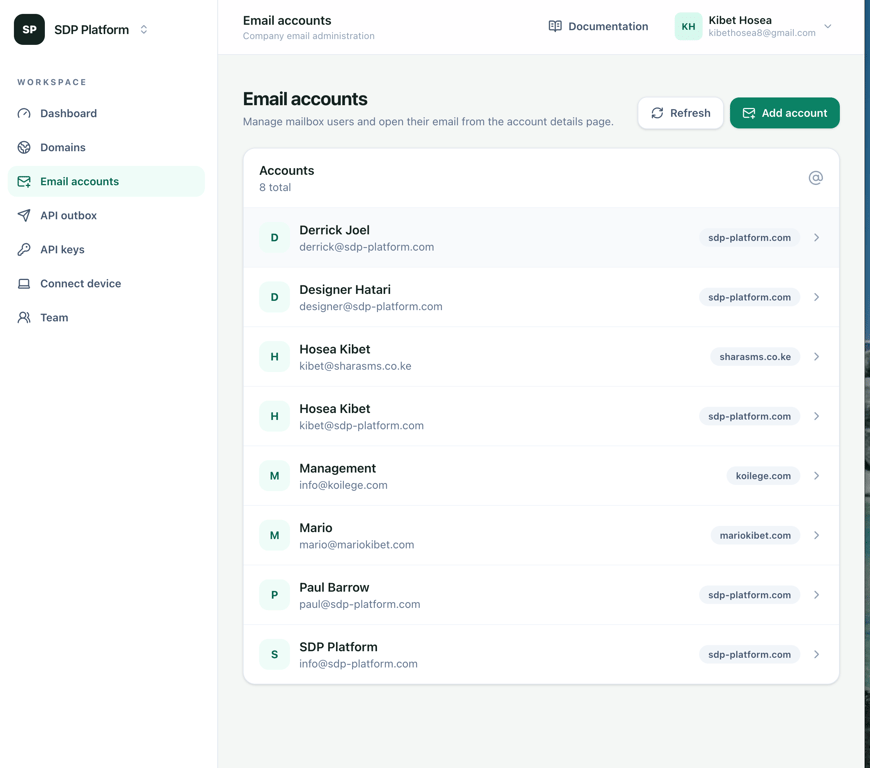This screenshot has height=768, width=870.
Task: Click the kibethosea8@gmail.com user email
Action: [762, 33]
